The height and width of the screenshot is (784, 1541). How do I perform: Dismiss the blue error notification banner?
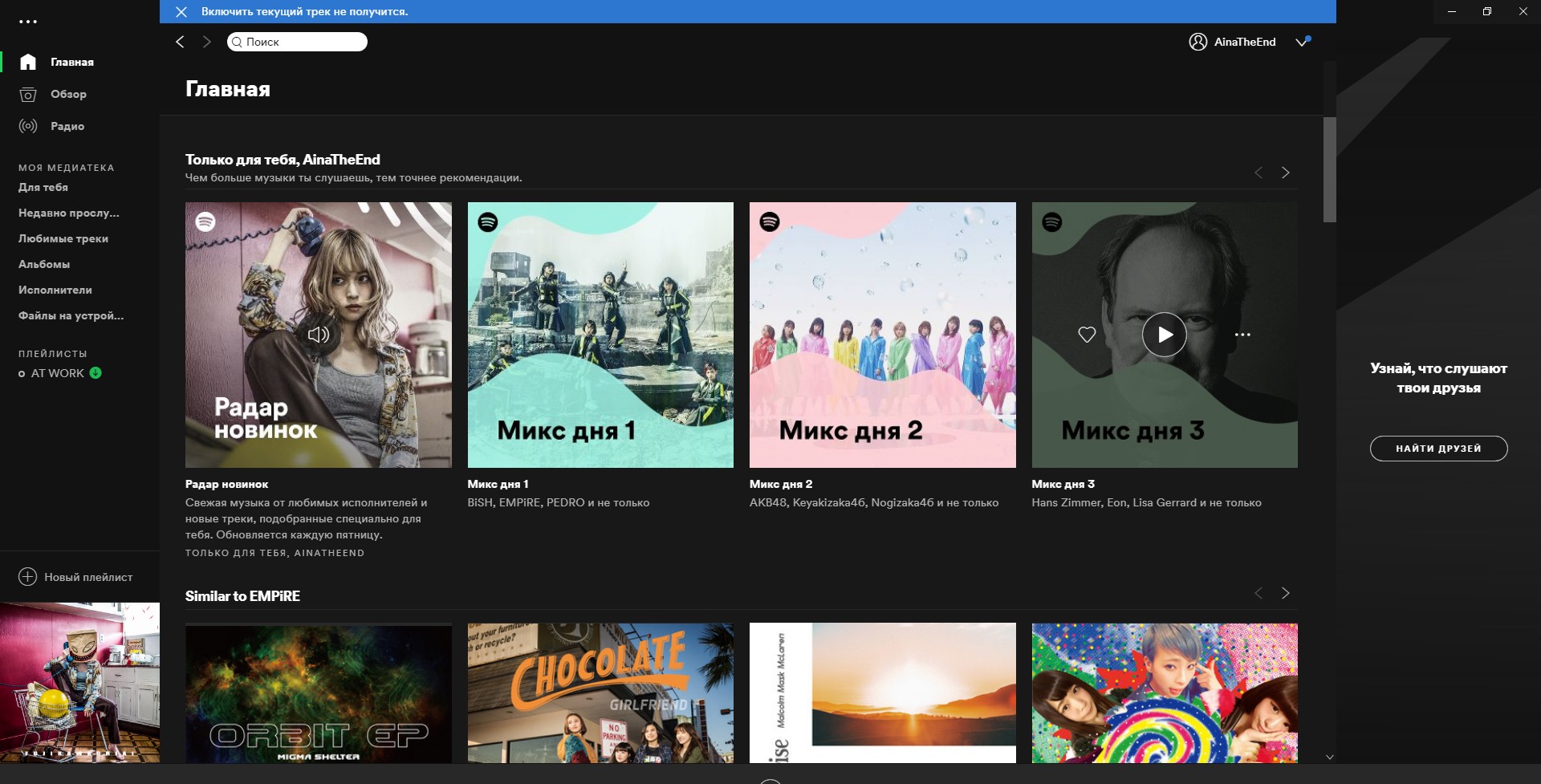coord(181,11)
